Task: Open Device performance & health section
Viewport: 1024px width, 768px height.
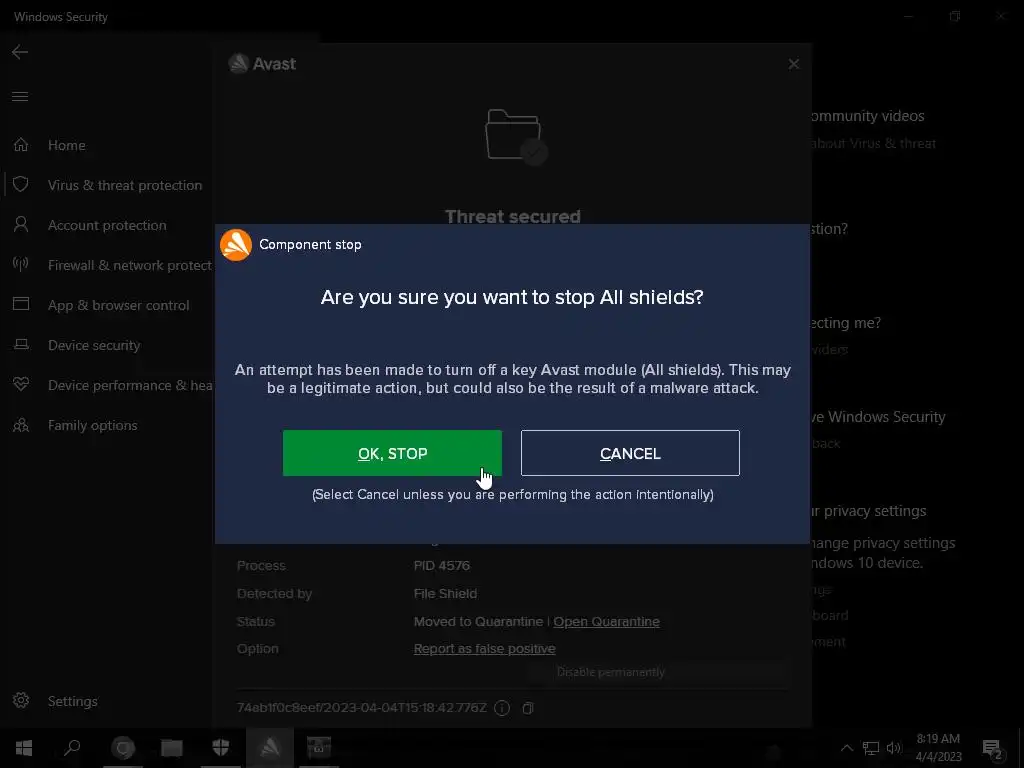Action: [130, 385]
